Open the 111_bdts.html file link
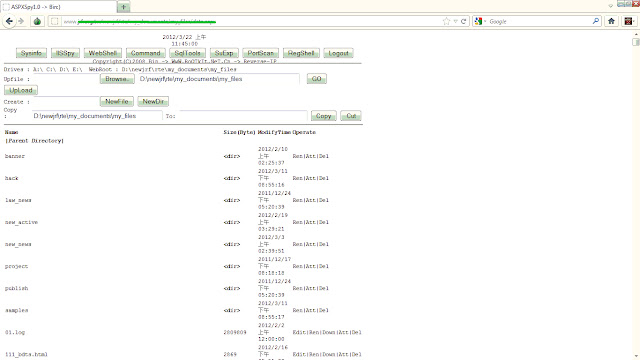Image resolution: width=640 pixels, height=360 pixels. (26, 355)
